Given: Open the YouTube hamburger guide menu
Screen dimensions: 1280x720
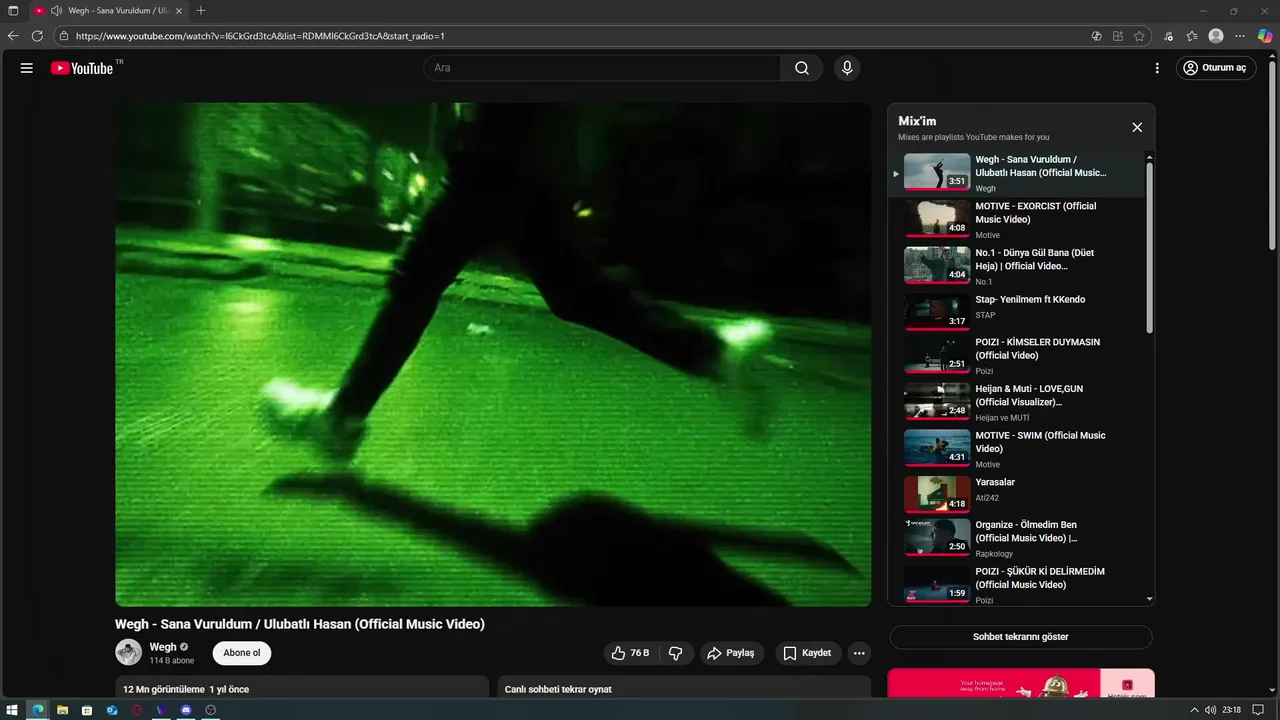Looking at the screenshot, I should pyautogui.click(x=27, y=68).
